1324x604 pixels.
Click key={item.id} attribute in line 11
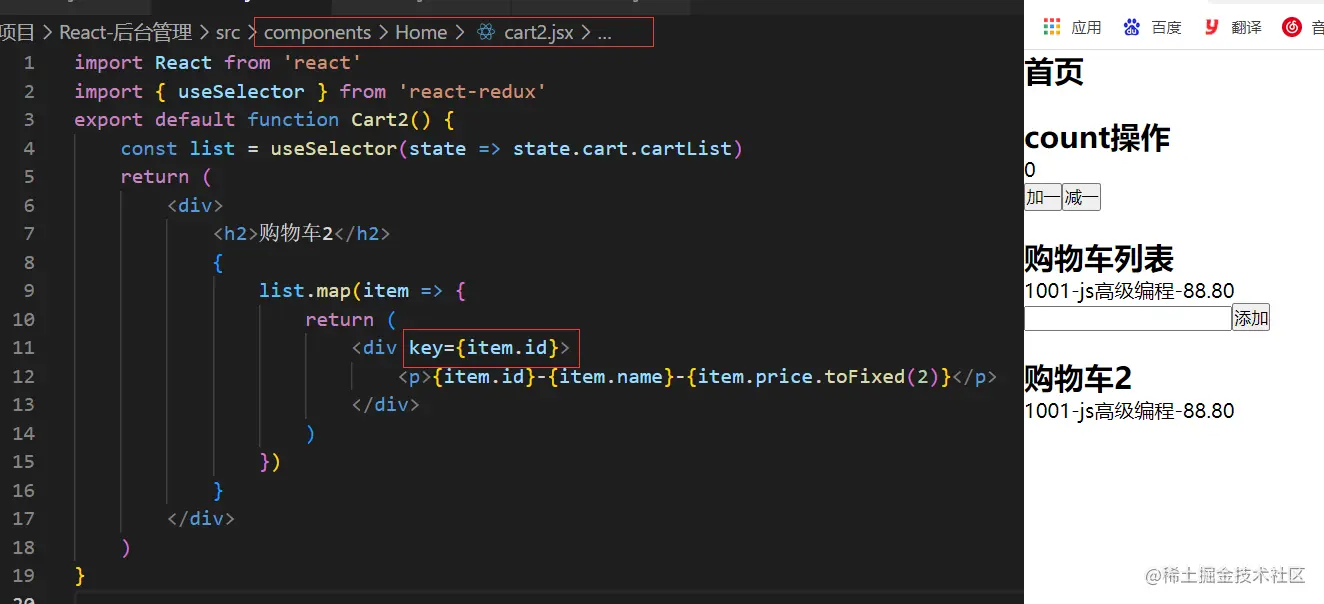pyautogui.click(x=483, y=348)
